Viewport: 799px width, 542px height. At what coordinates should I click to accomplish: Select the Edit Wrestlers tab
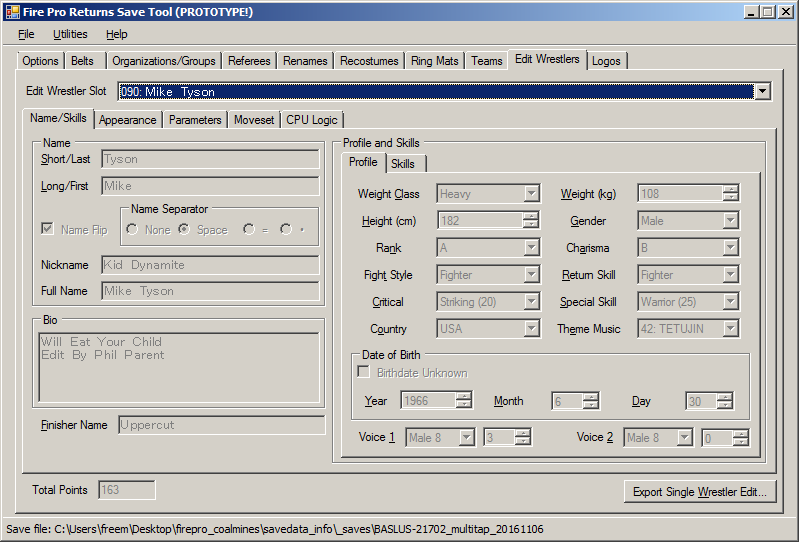tap(547, 59)
